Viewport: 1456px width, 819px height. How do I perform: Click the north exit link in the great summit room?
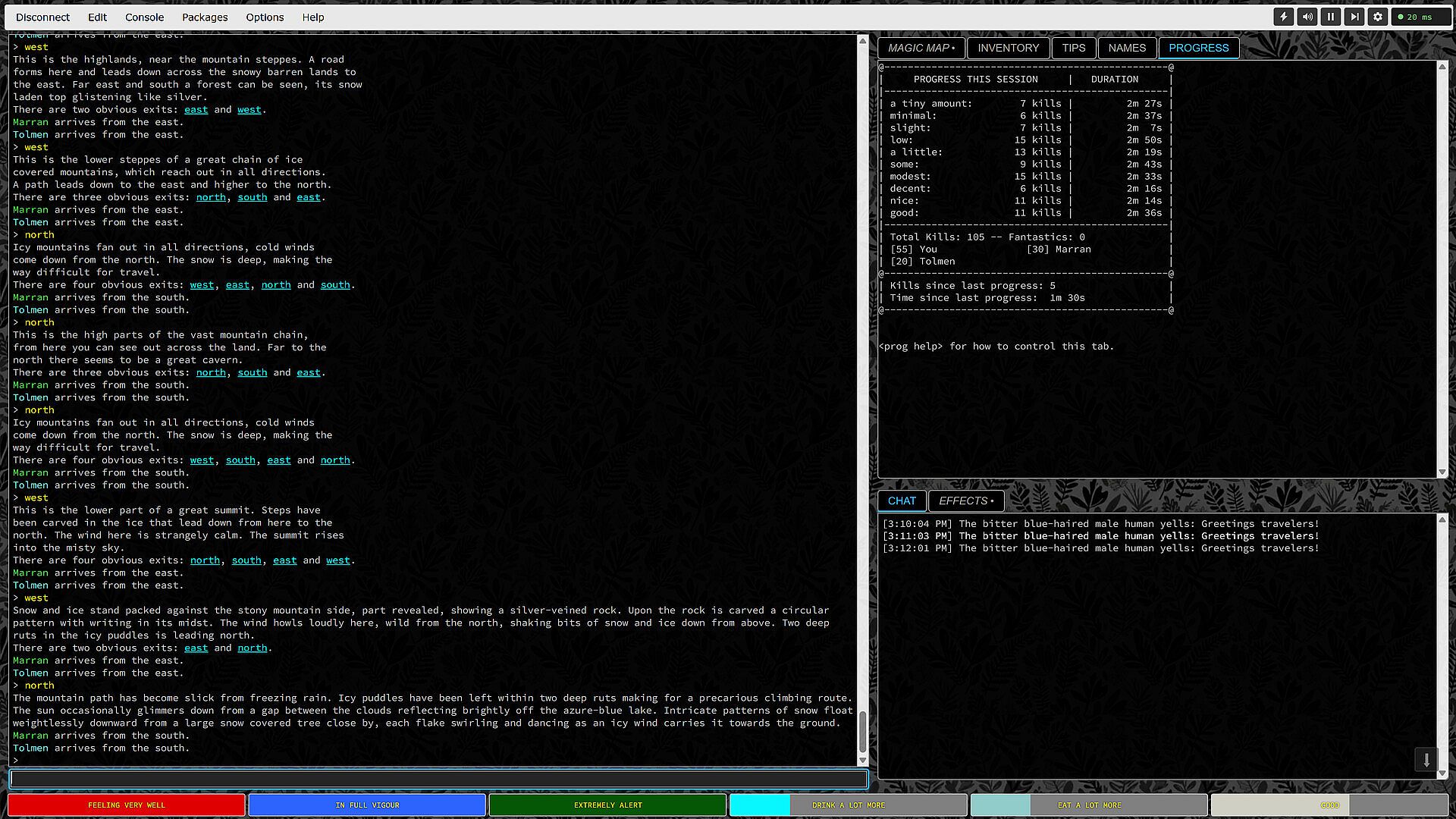coord(205,560)
